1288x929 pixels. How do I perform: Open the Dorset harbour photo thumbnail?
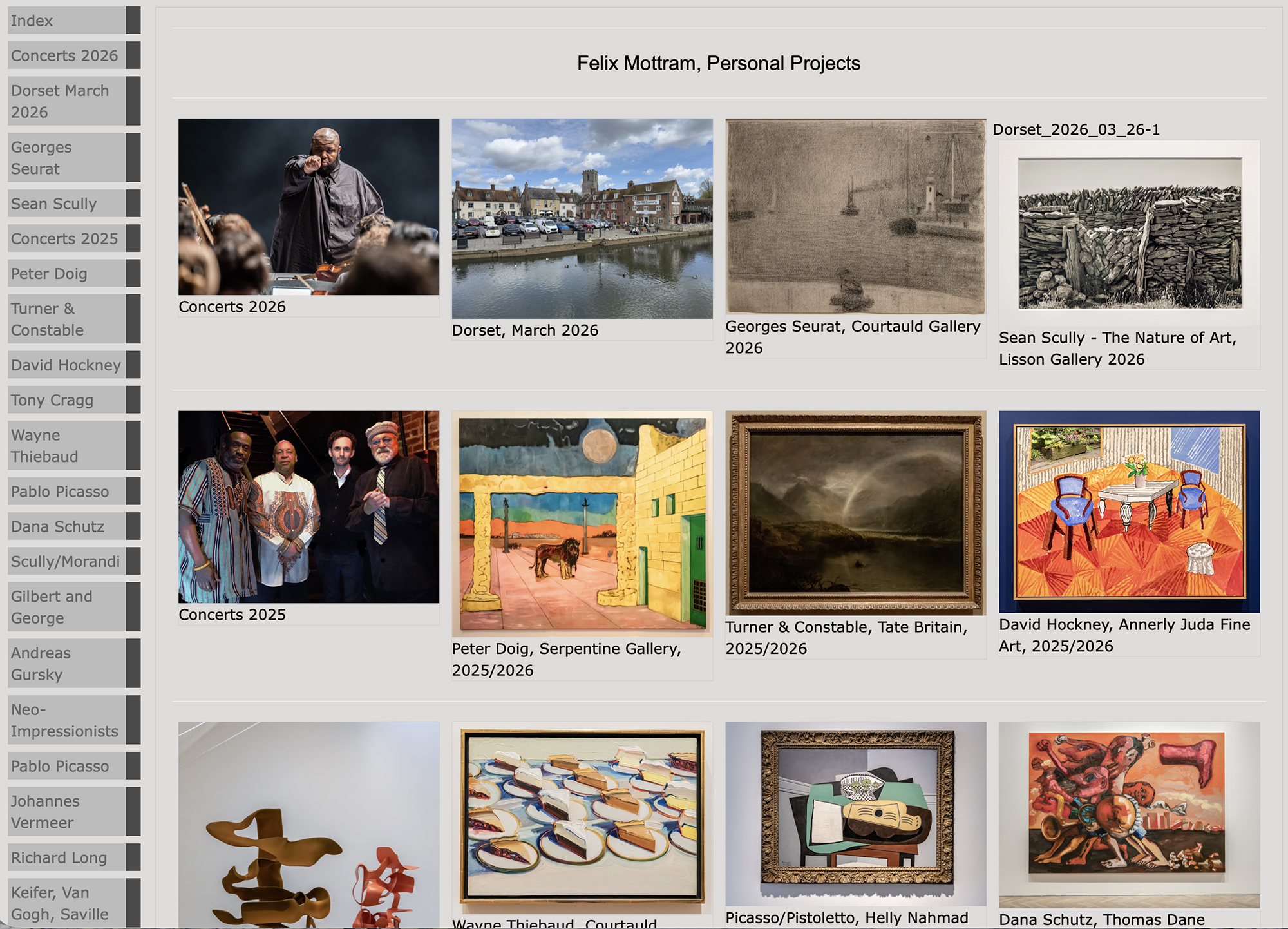[582, 218]
